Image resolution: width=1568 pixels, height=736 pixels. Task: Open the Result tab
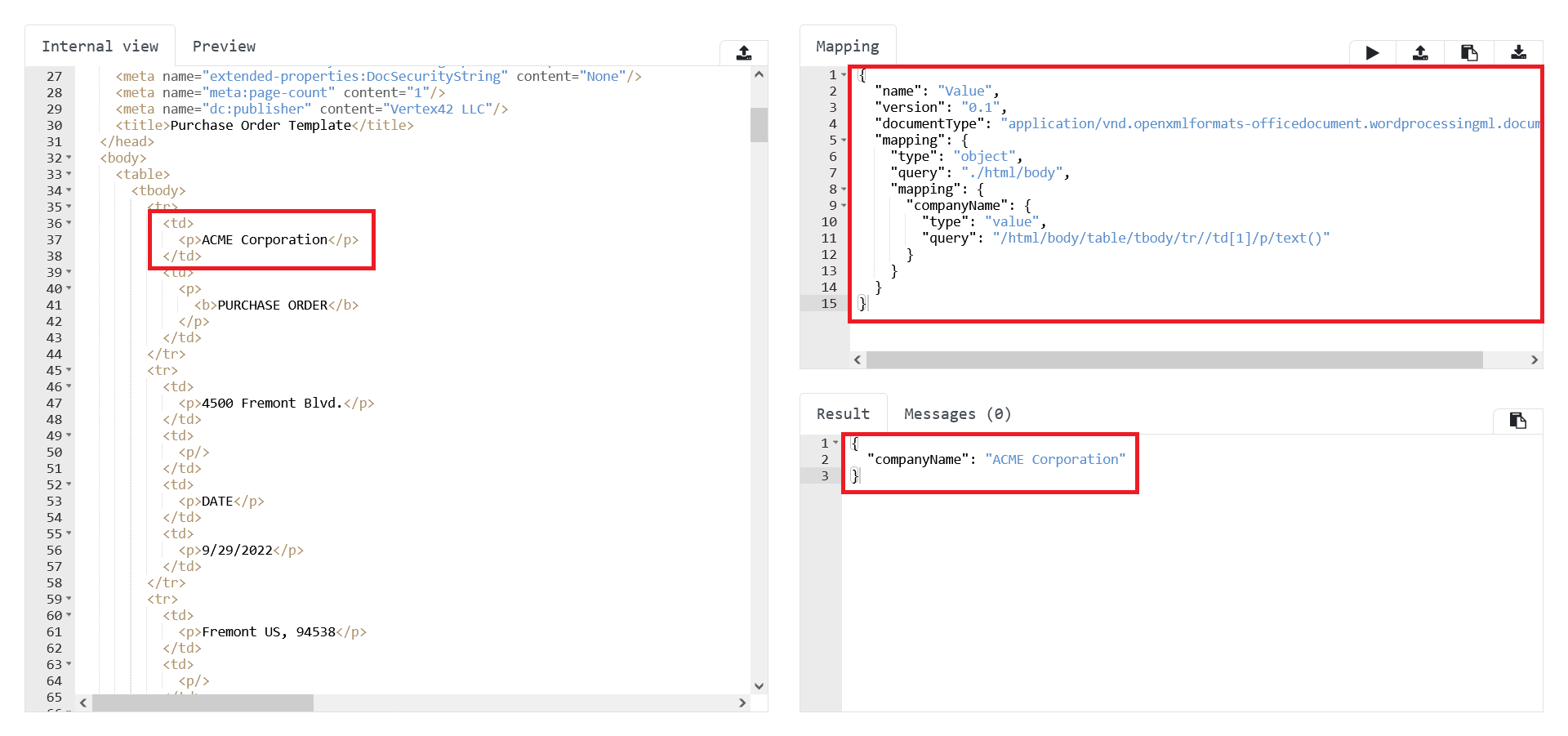pyautogui.click(x=843, y=414)
